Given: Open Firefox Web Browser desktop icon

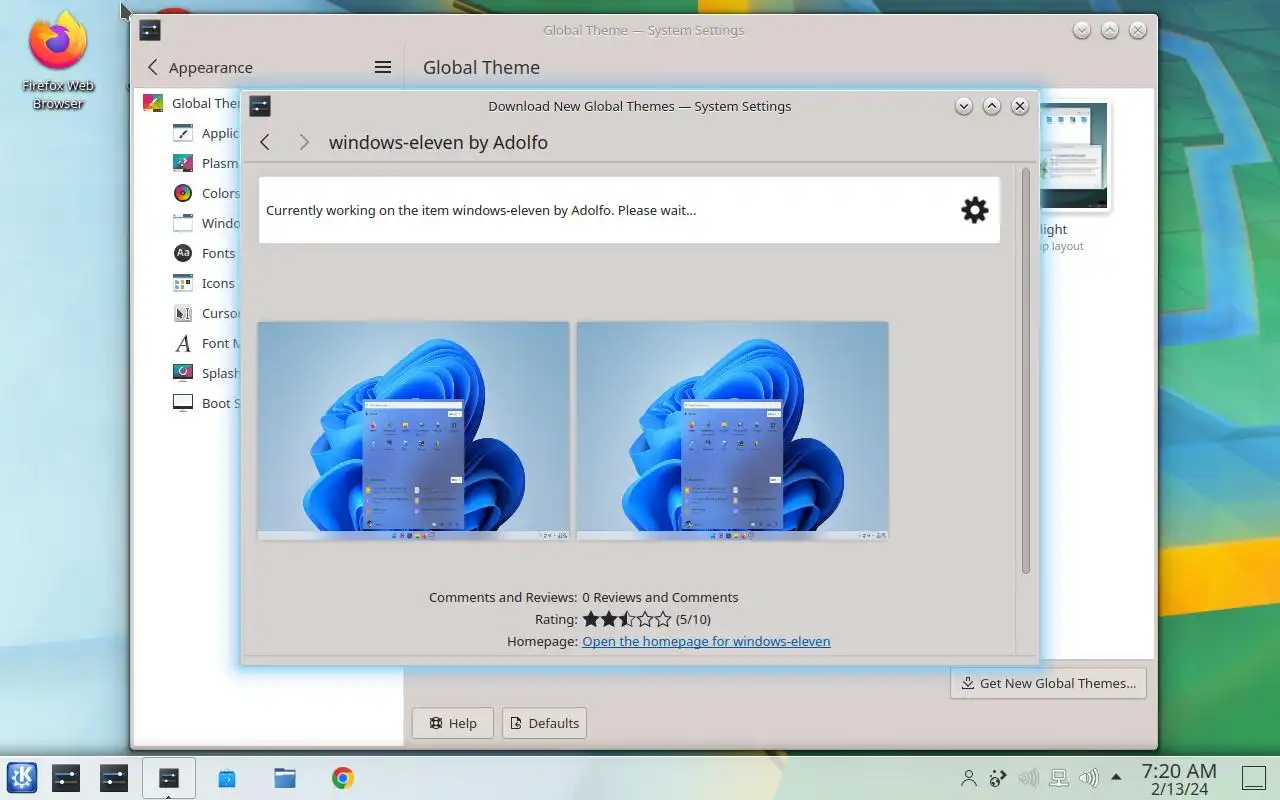Looking at the screenshot, I should (x=58, y=60).
